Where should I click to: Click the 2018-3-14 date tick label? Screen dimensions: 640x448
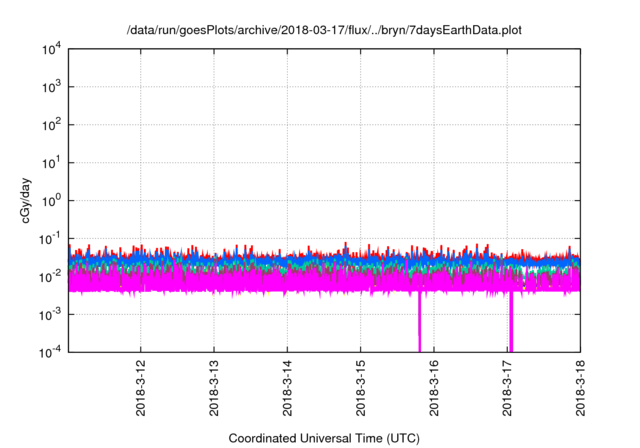287,388
